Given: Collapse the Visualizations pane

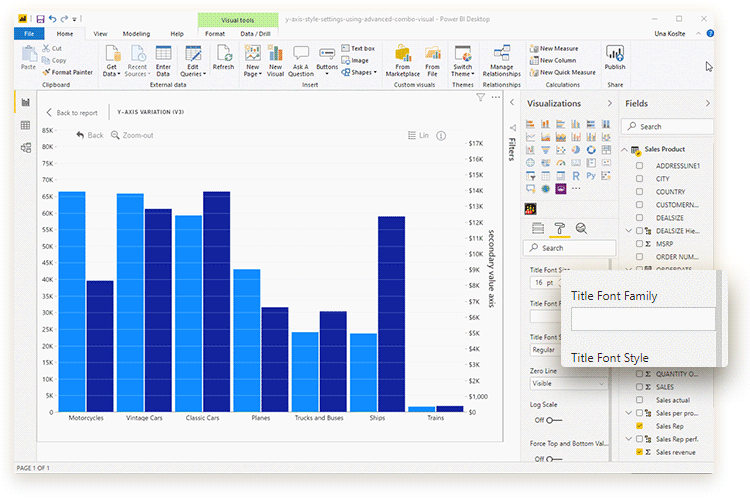Looking at the screenshot, I should (x=609, y=103).
